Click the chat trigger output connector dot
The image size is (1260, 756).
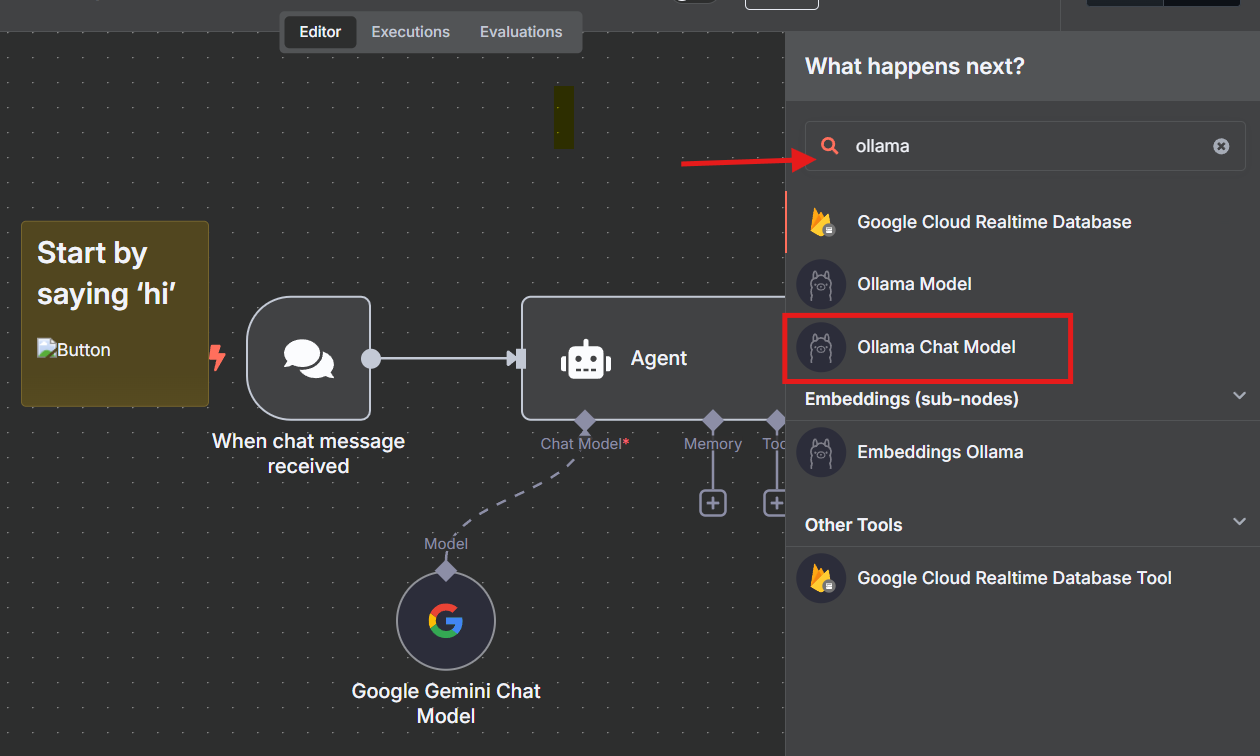(x=371, y=358)
